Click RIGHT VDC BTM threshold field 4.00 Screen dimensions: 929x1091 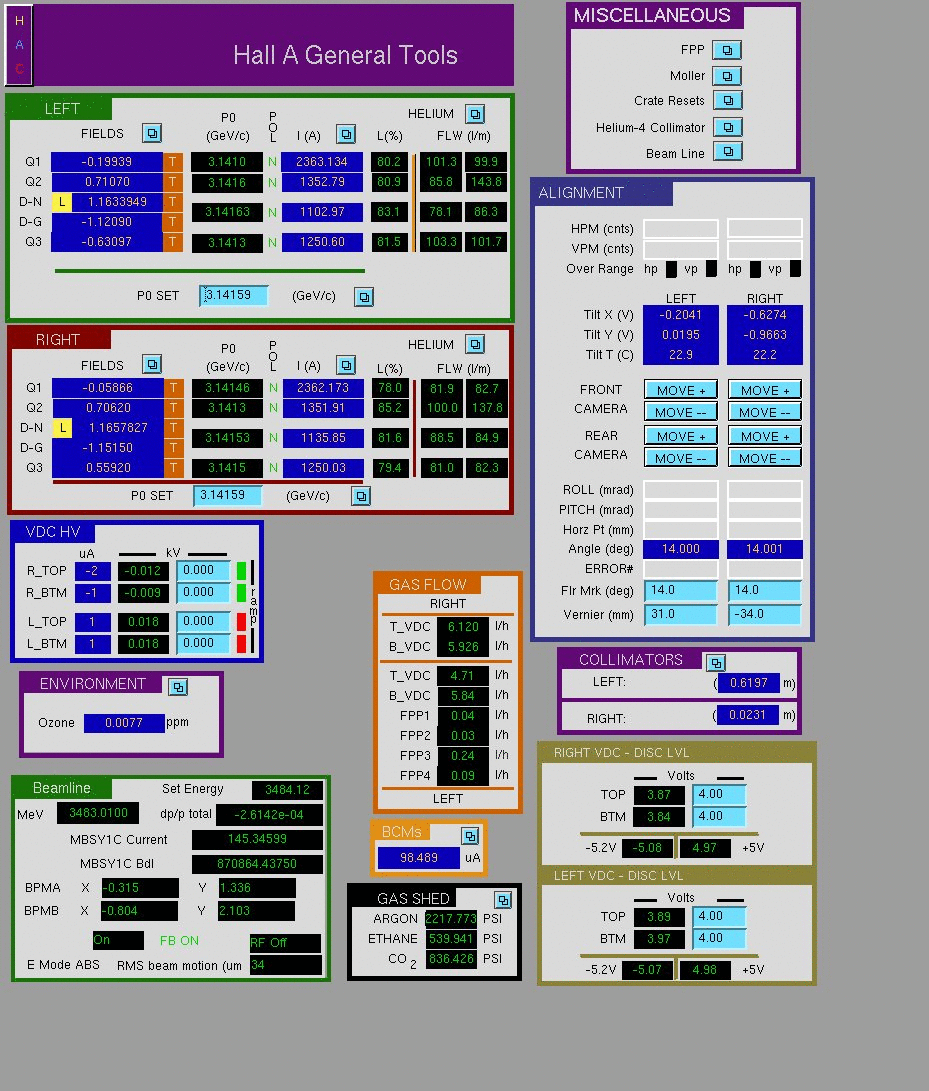(x=720, y=816)
